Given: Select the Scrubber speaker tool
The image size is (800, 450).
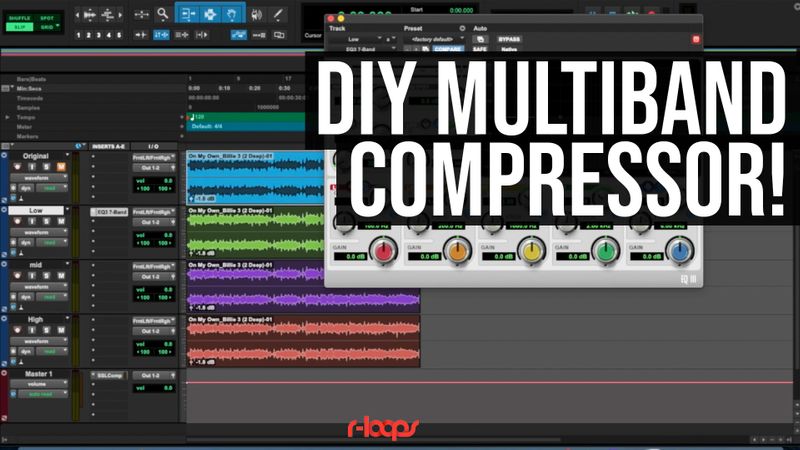Looking at the screenshot, I should (x=256, y=14).
